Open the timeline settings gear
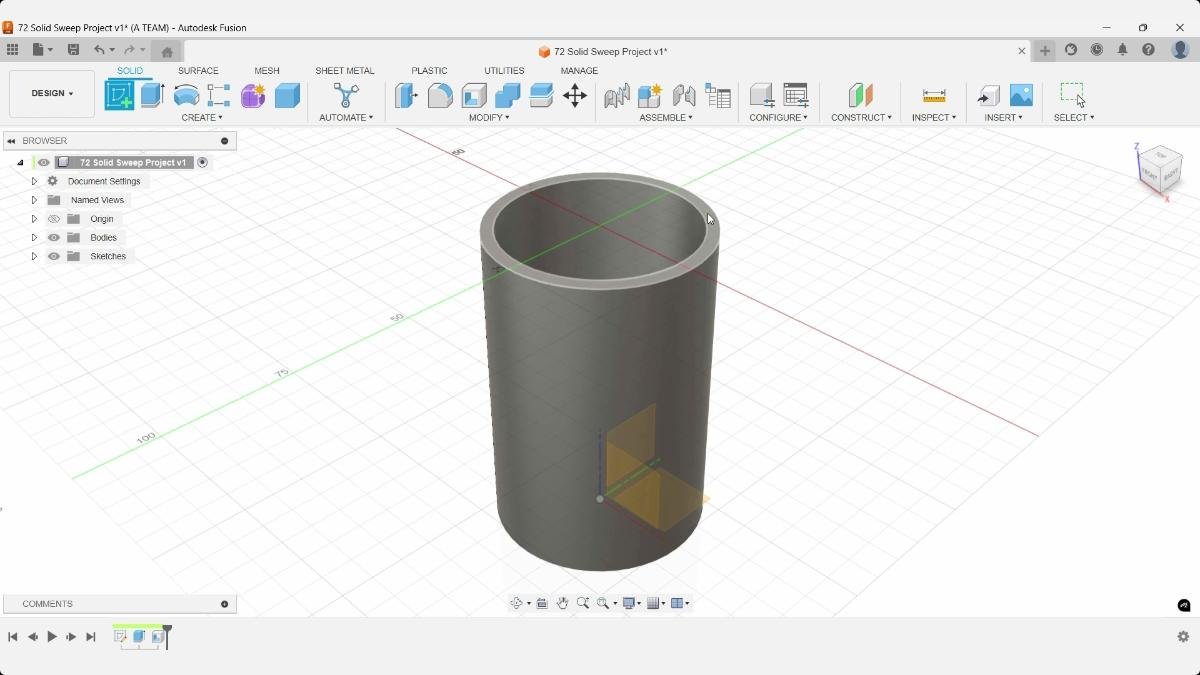The height and width of the screenshot is (675, 1200). point(1183,637)
